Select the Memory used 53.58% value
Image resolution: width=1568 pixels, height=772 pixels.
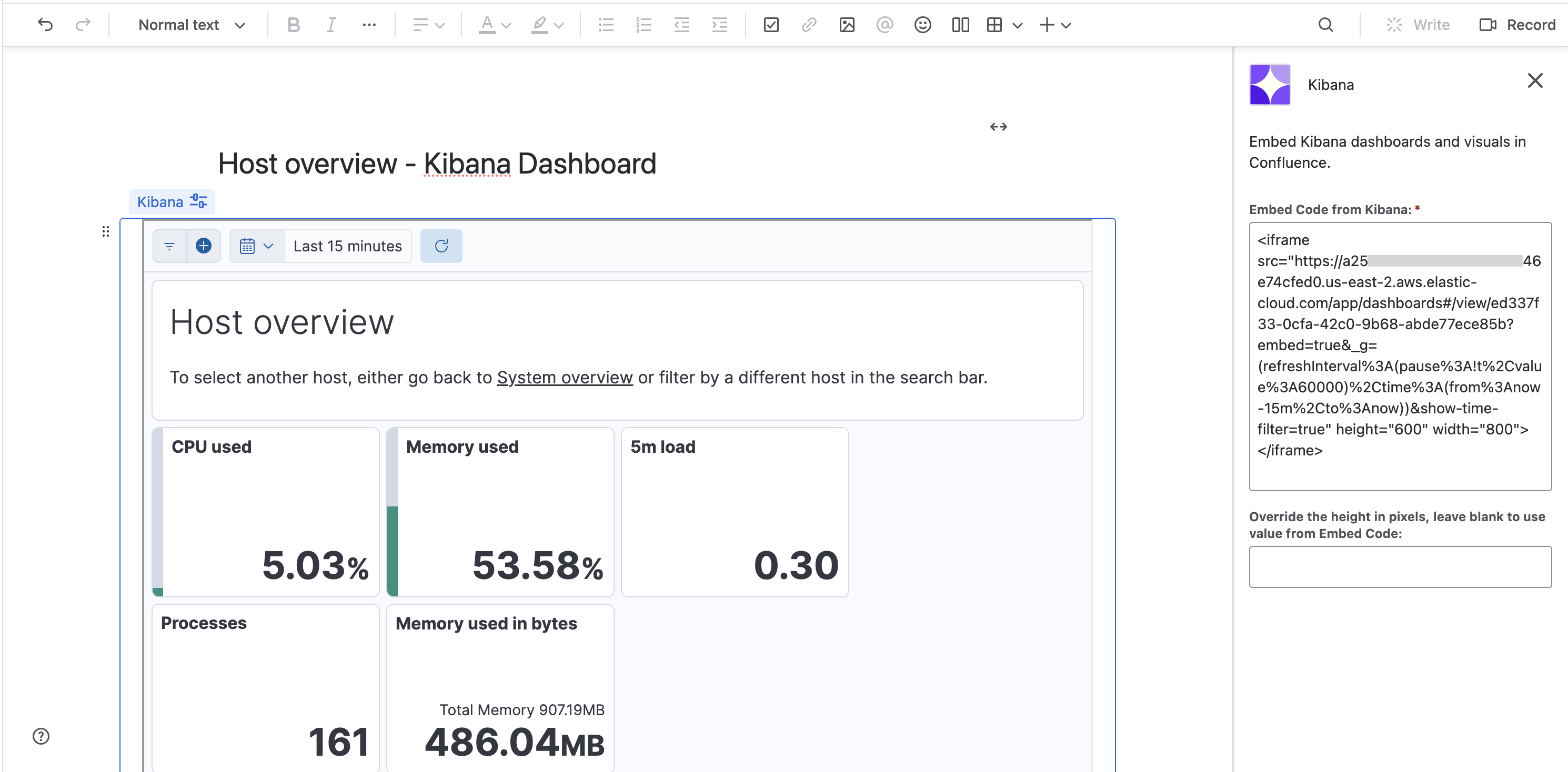538,565
